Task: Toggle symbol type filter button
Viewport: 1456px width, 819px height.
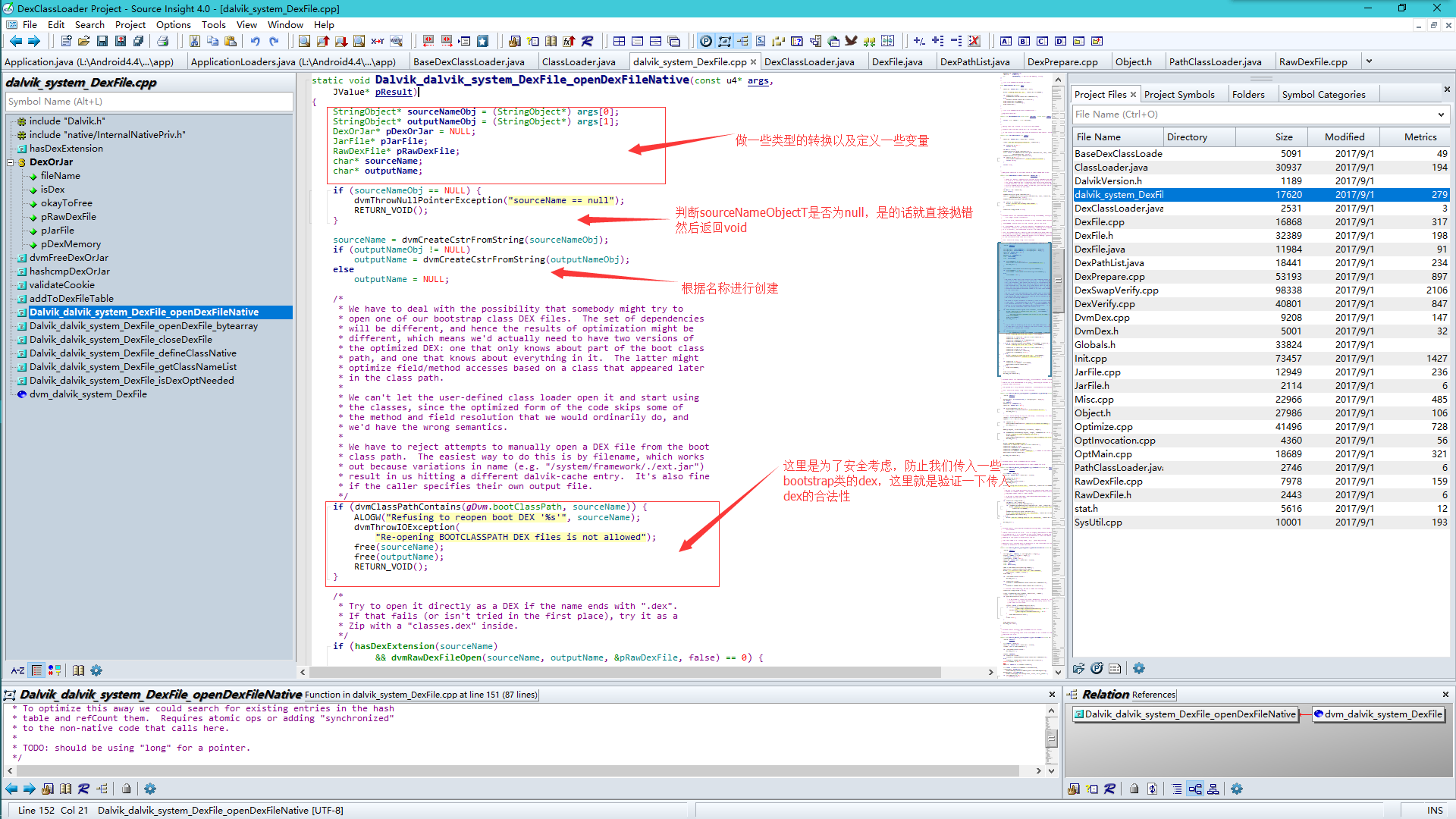Action: (55, 670)
